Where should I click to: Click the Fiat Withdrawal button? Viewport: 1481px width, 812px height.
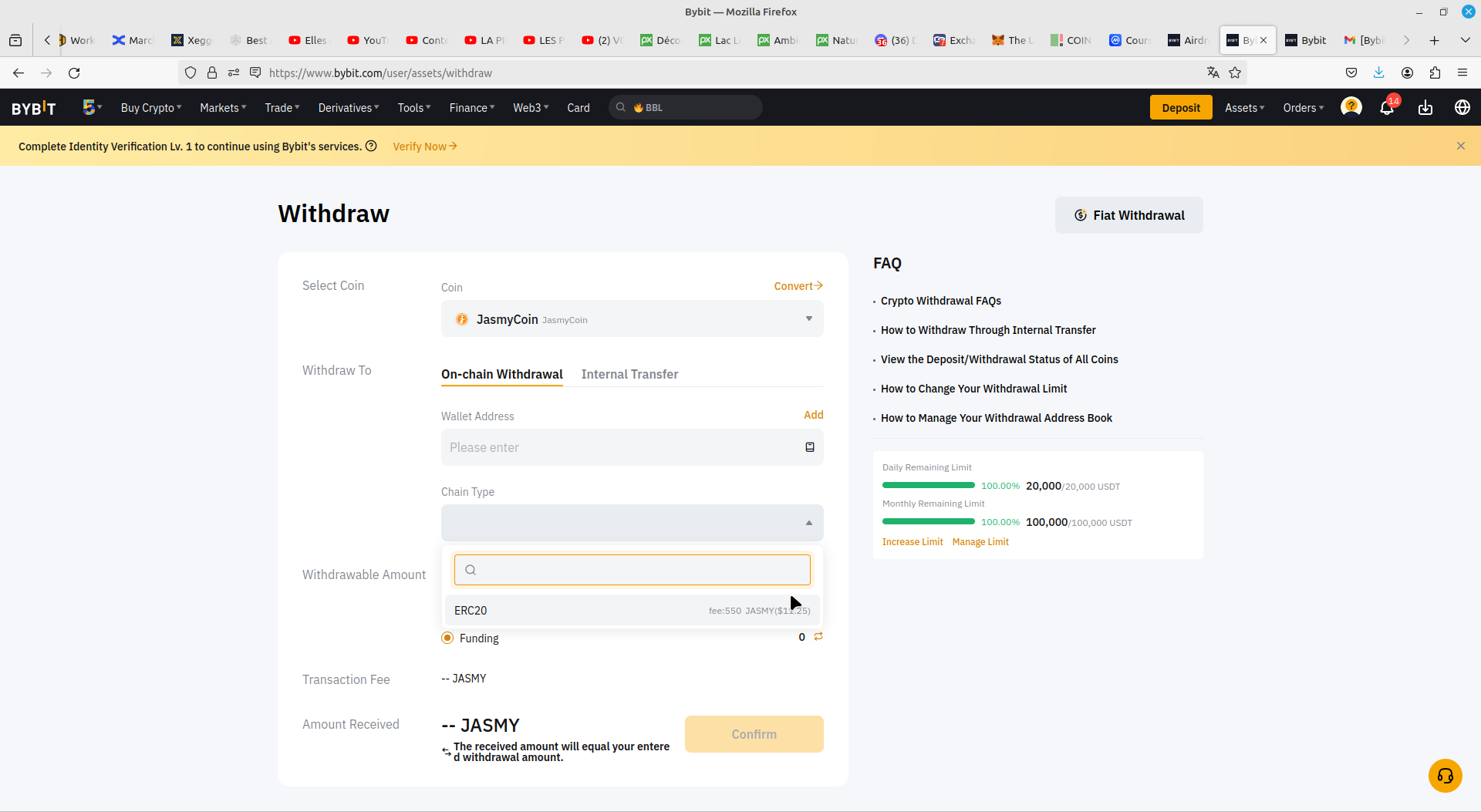point(1129,215)
